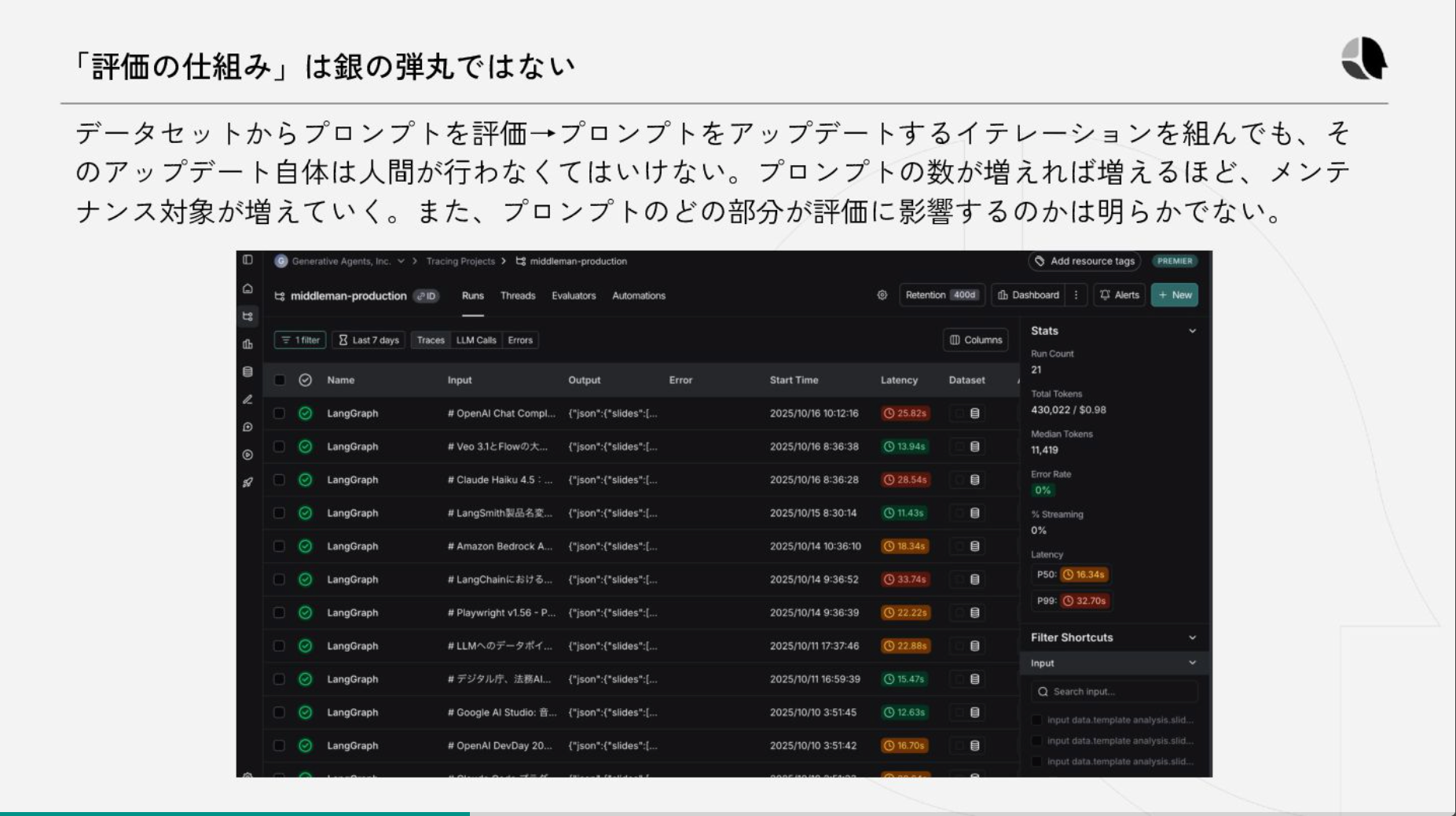Open the Last 7 days time range dropdown
Image resolution: width=1456 pixels, height=816 pixels.
[x=369, y=340]
